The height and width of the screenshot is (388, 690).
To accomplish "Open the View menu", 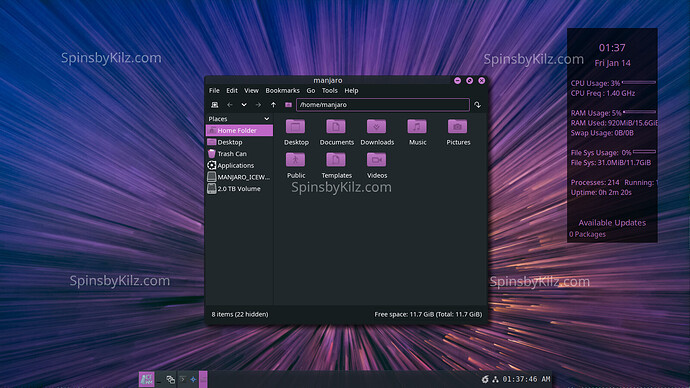I will [x=251, y=91].
